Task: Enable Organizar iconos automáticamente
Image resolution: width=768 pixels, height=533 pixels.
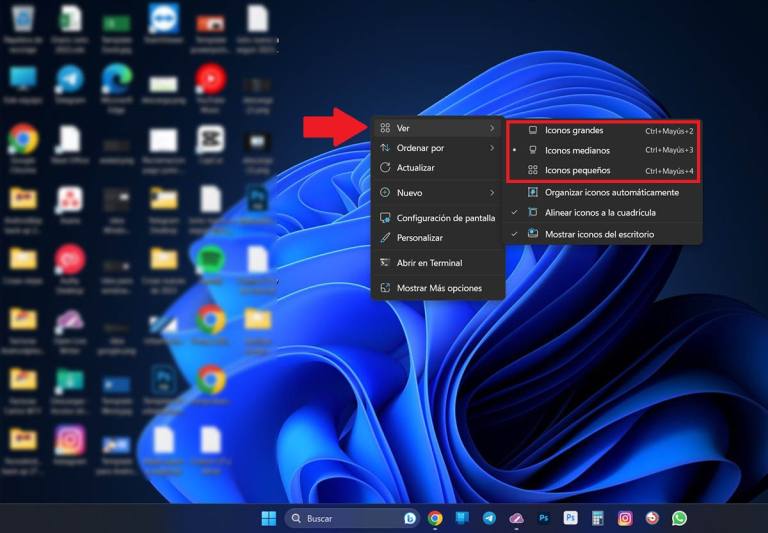Action: (611, 192)
